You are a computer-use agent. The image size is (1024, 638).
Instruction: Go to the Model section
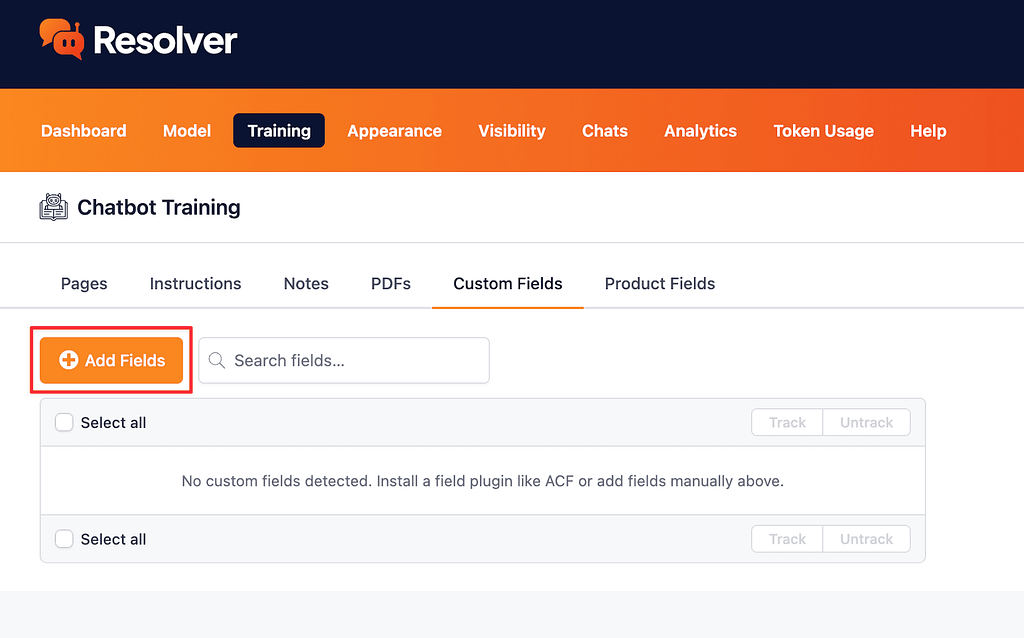[187, 131]
